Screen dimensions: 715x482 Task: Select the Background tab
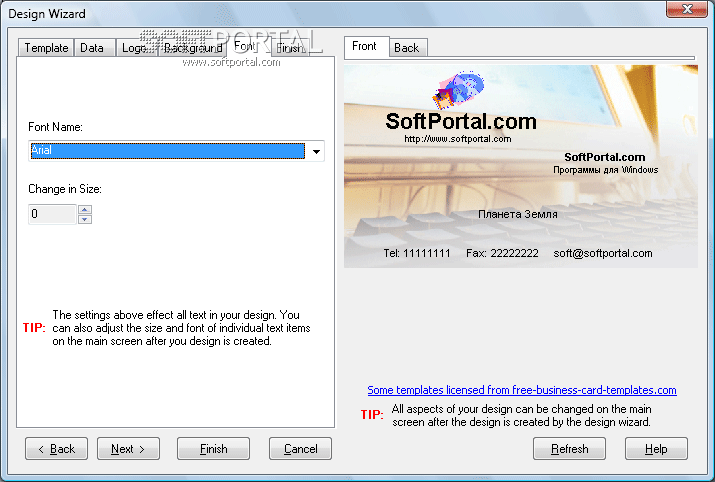click(192, 48)
